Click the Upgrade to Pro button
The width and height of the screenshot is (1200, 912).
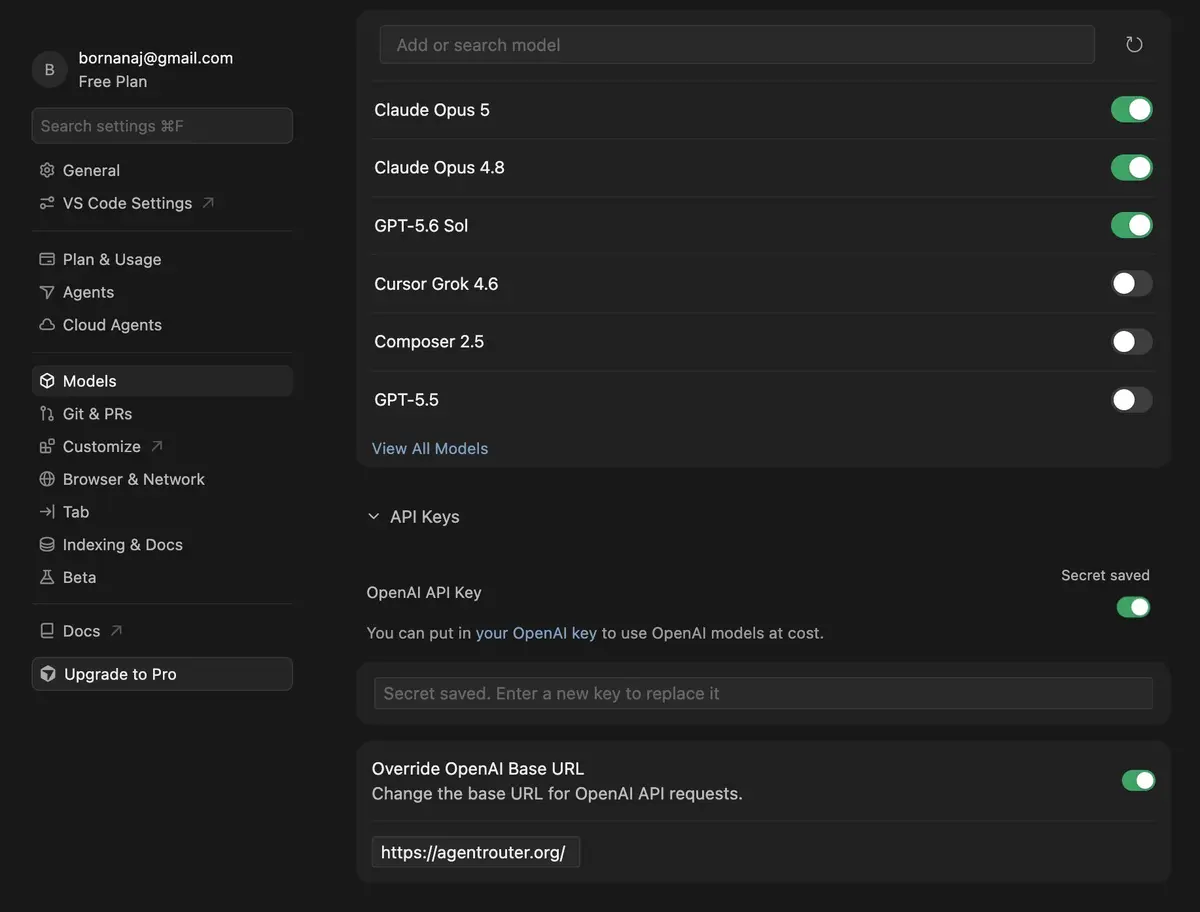162,674
